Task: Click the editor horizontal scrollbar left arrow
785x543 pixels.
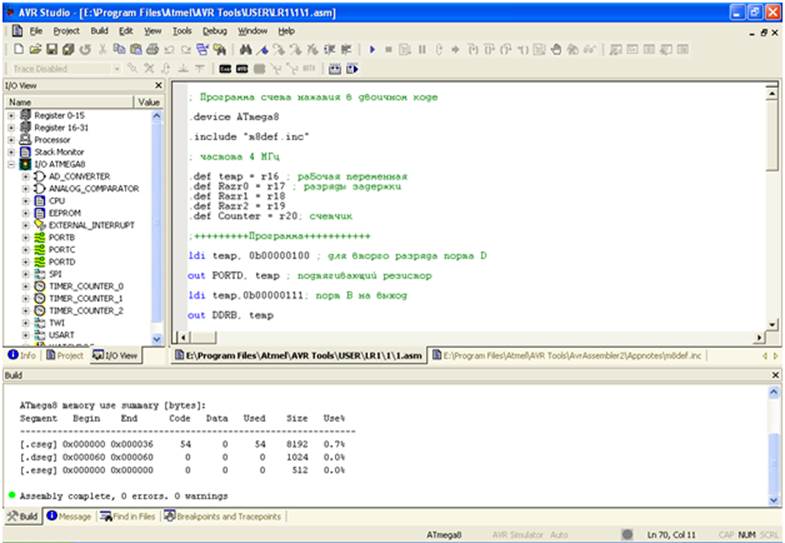Action: pyautogui.click(x=183, y=337)
